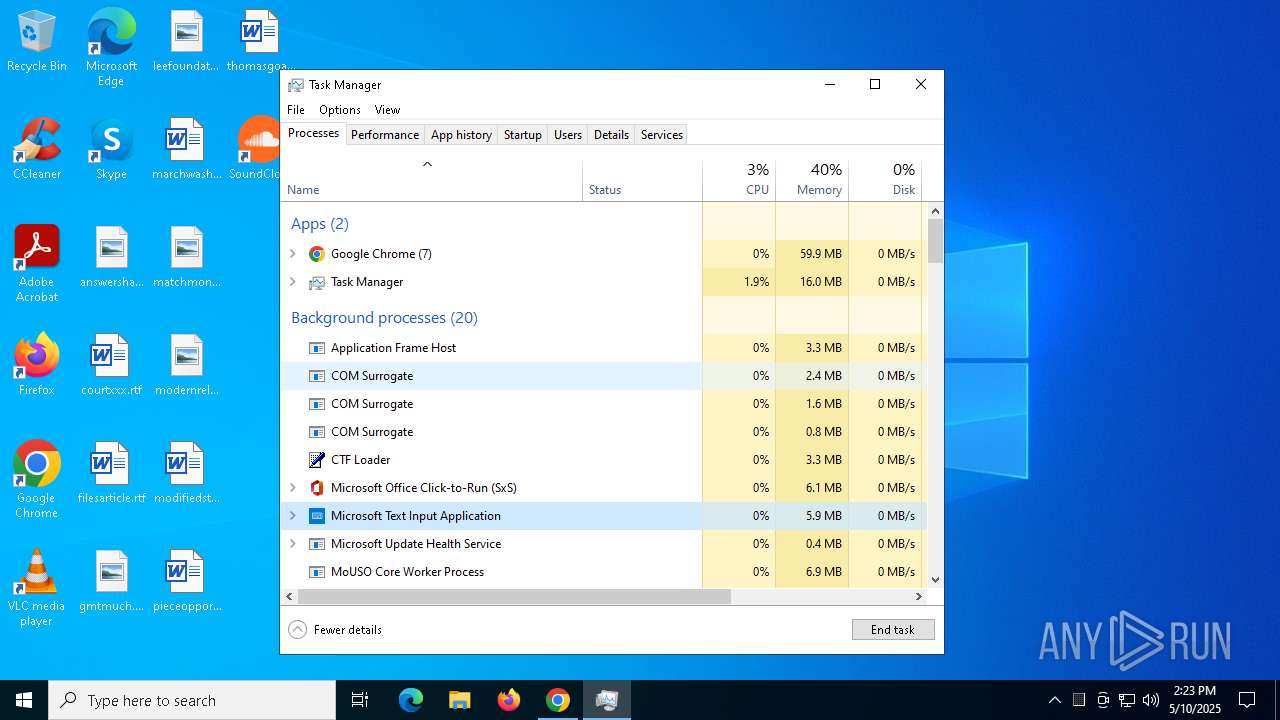Click the Task View taskbar button
This screenshot has height=720, width=1280.
point(360,700)
